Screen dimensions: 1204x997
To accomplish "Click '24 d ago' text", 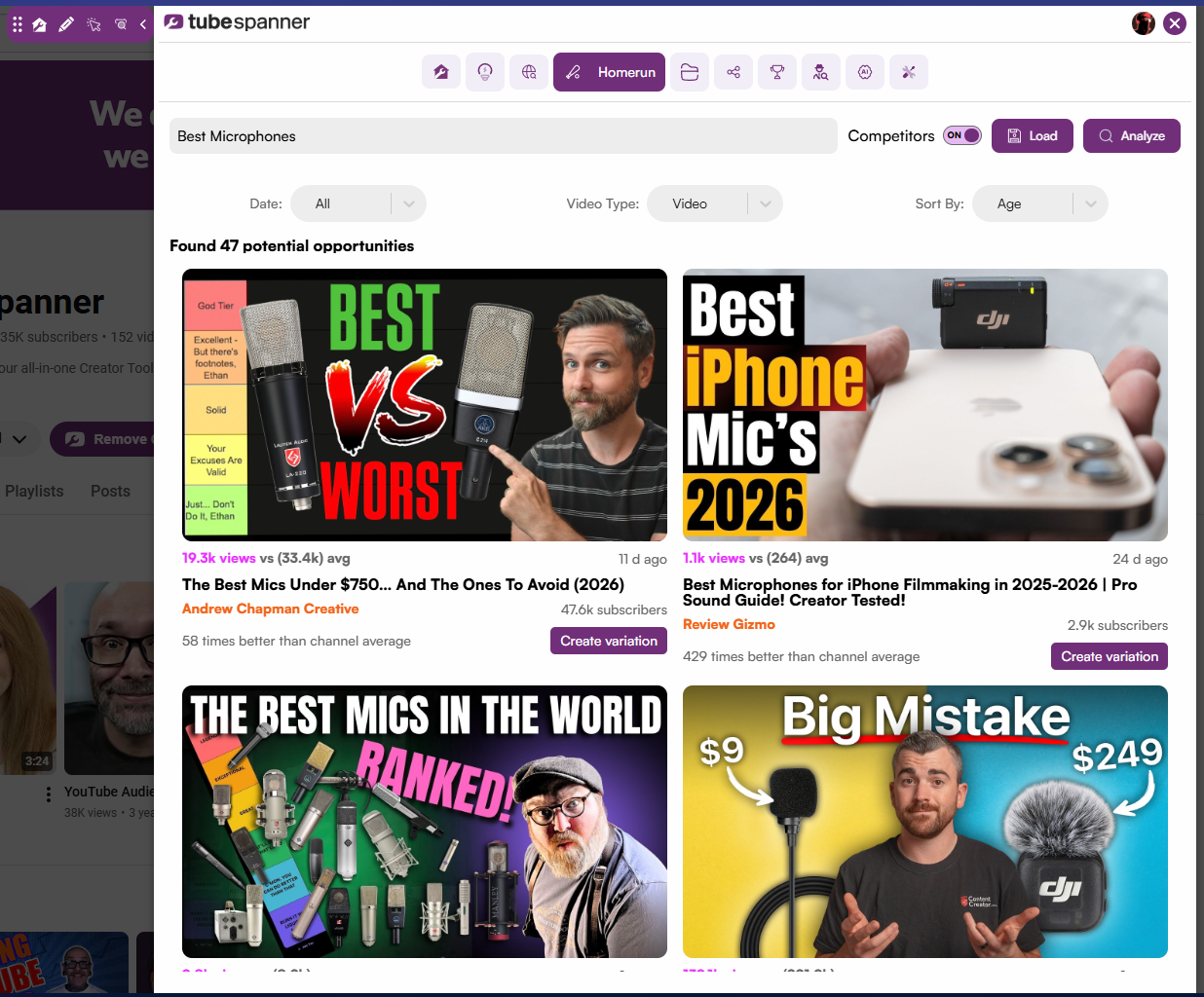I will coord(1140,559).
